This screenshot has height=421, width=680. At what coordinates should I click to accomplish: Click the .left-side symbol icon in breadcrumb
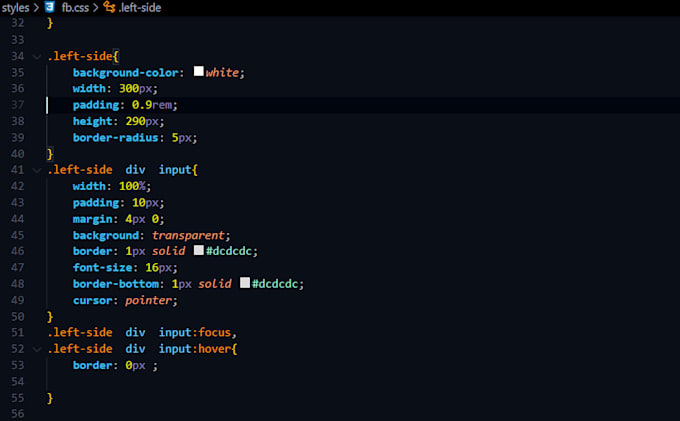tap(109, 7)
